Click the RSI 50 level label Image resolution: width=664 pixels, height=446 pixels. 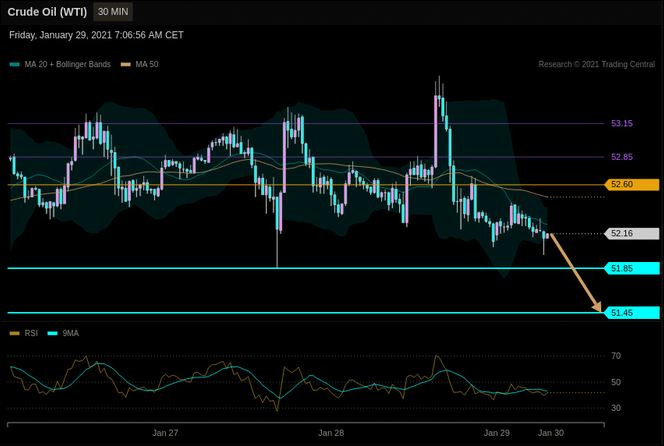point(616,382)
